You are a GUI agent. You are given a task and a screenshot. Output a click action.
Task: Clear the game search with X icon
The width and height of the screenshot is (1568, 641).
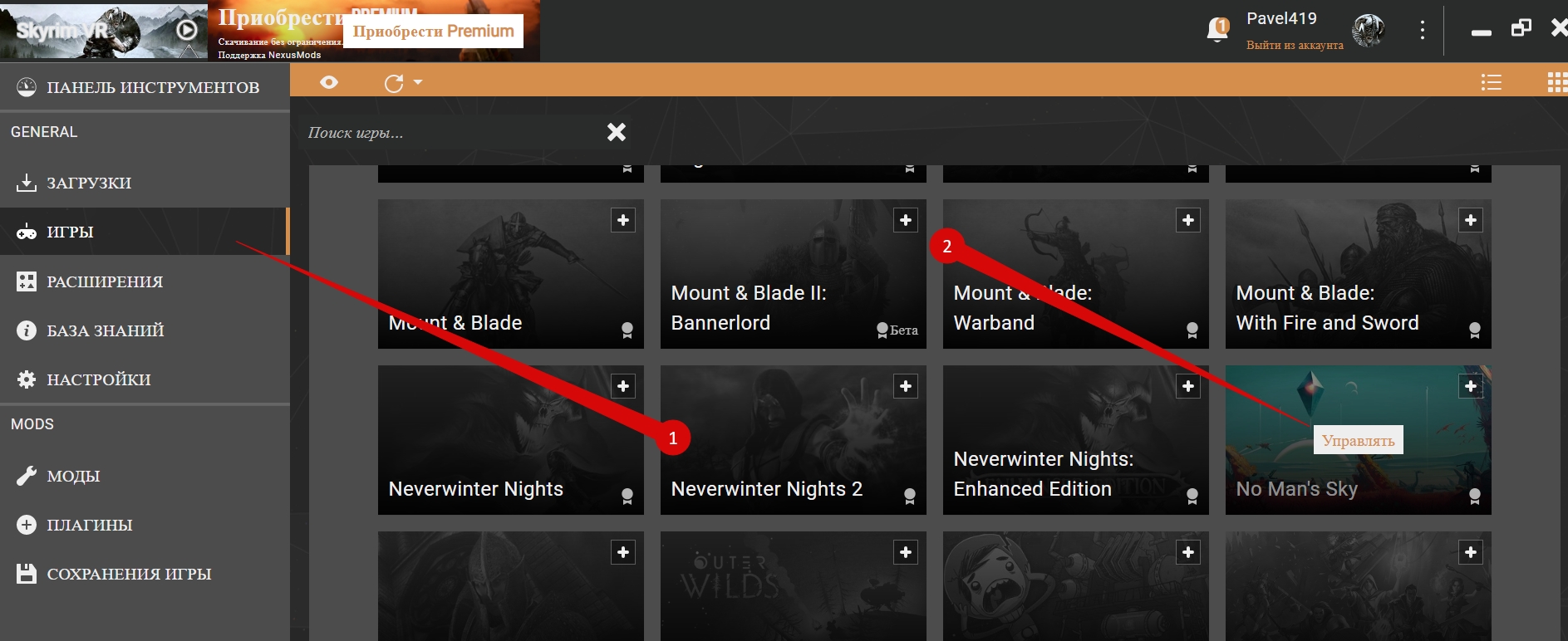pyautogui.click(x=617, y=132)
